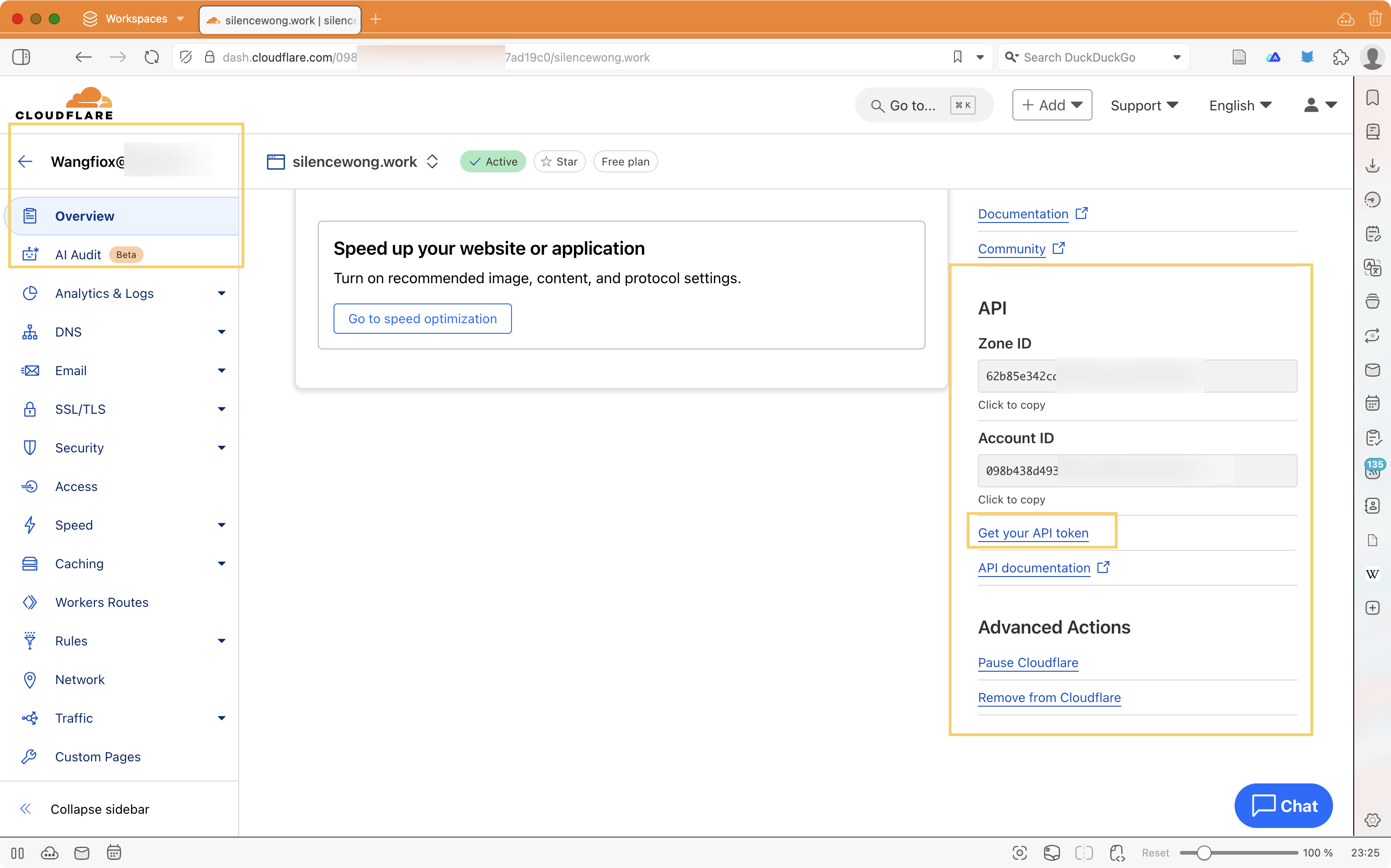This screenshot has height=868, width=1391.
Task: Select the AI Audit sidebar item
Action: (78, 254)
